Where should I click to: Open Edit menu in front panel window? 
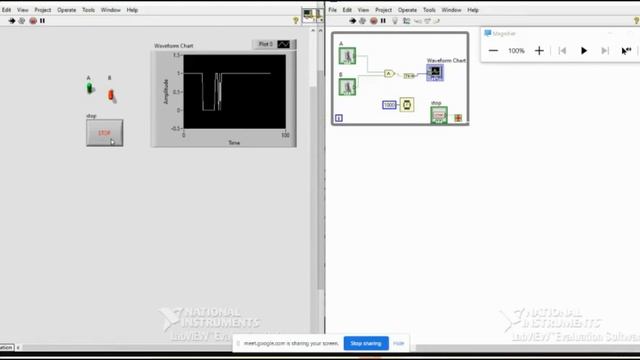tap(7, 10)
